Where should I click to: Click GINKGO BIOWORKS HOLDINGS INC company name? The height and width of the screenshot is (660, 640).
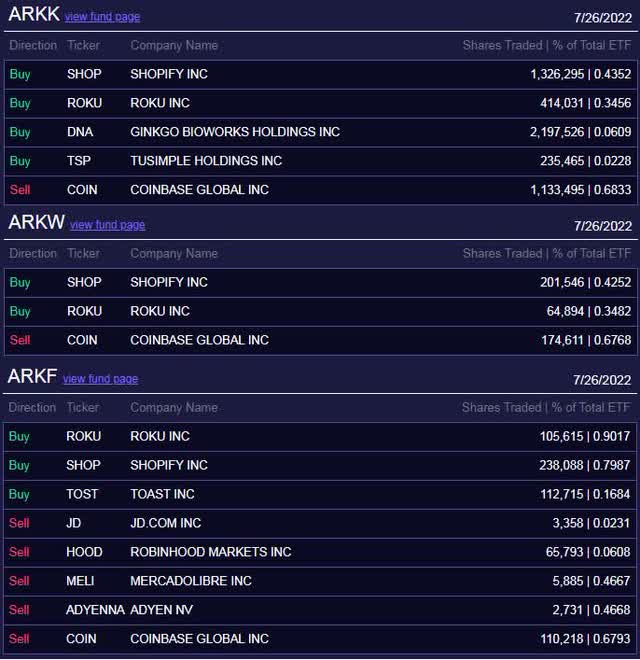click(x=235, y=132)
